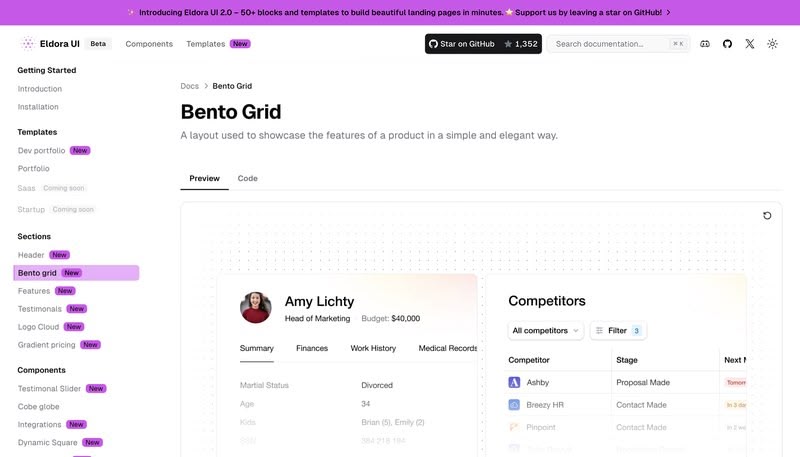800x457 pixels.
Task: Click the preview reload icon
Action: click(767, 216)
